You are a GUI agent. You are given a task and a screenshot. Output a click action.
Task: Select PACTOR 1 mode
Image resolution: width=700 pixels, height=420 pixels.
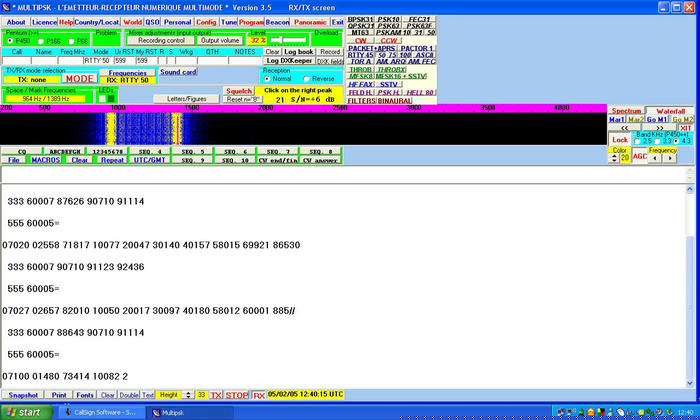pos(417,48)
